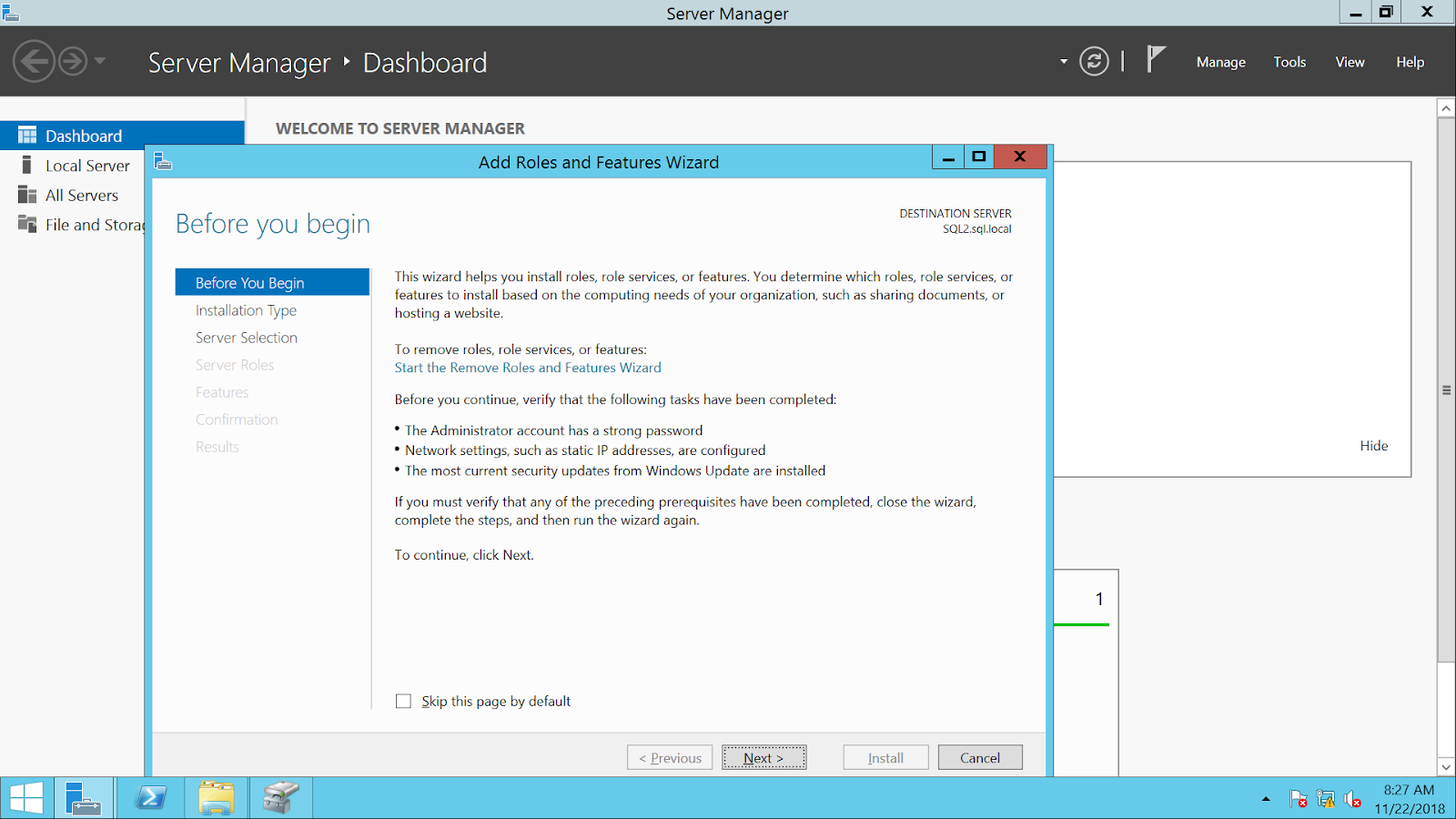Open the administrative tools taskbar icon

coord(281,797)
